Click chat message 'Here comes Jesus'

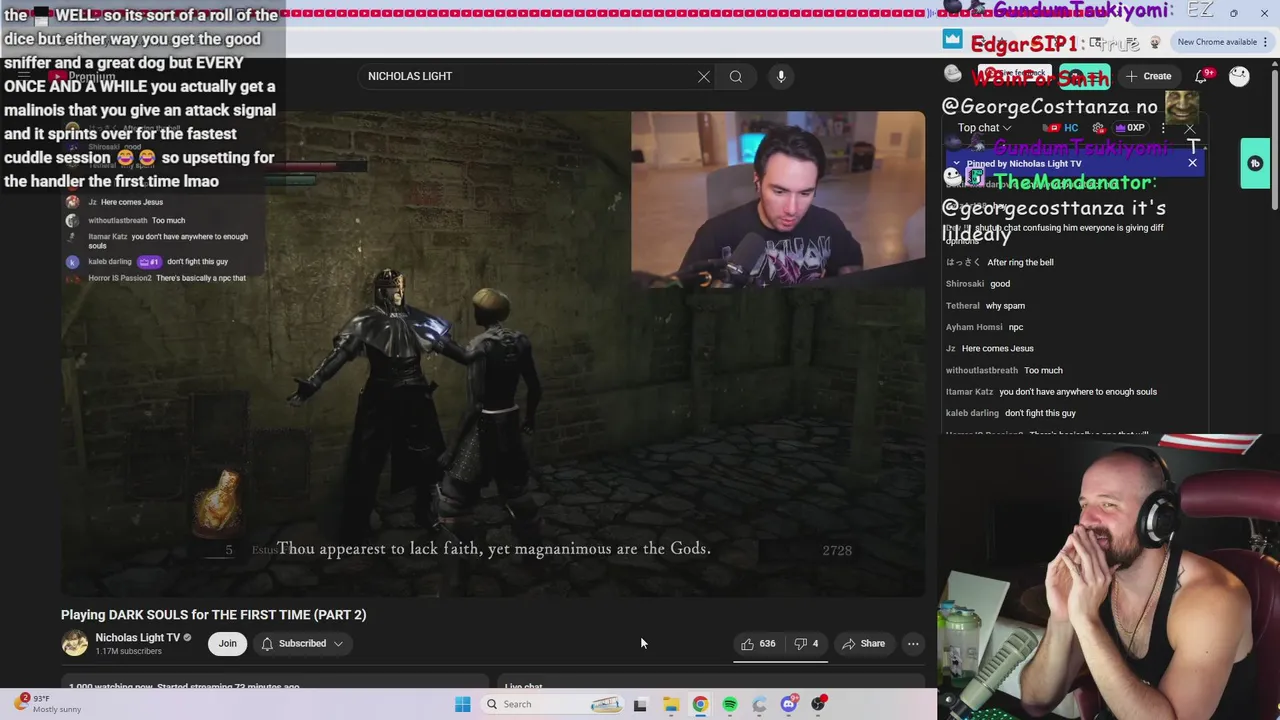(x=990, y=349)
